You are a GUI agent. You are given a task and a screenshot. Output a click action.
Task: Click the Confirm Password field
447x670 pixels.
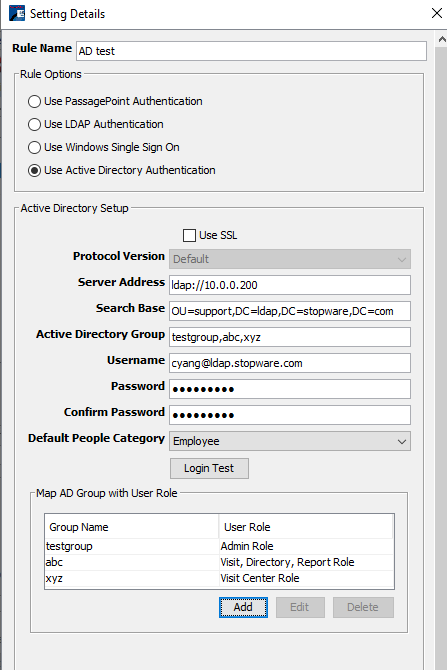pyautogui.click(x=290, y=415)
